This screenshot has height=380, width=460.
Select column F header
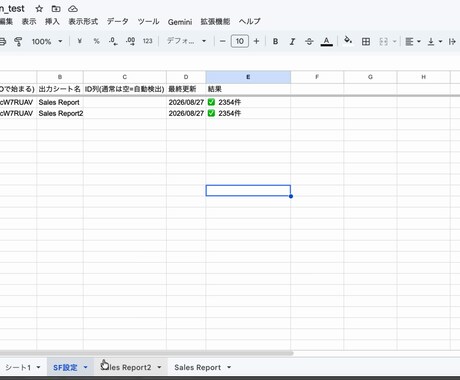pos(317,77)
